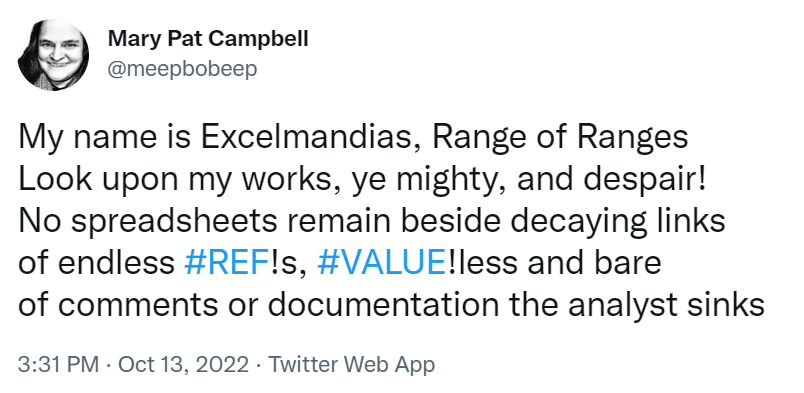Screen dimensions: 804x393
Task: Click the words of endless before #REF
Action: point(96,263)
